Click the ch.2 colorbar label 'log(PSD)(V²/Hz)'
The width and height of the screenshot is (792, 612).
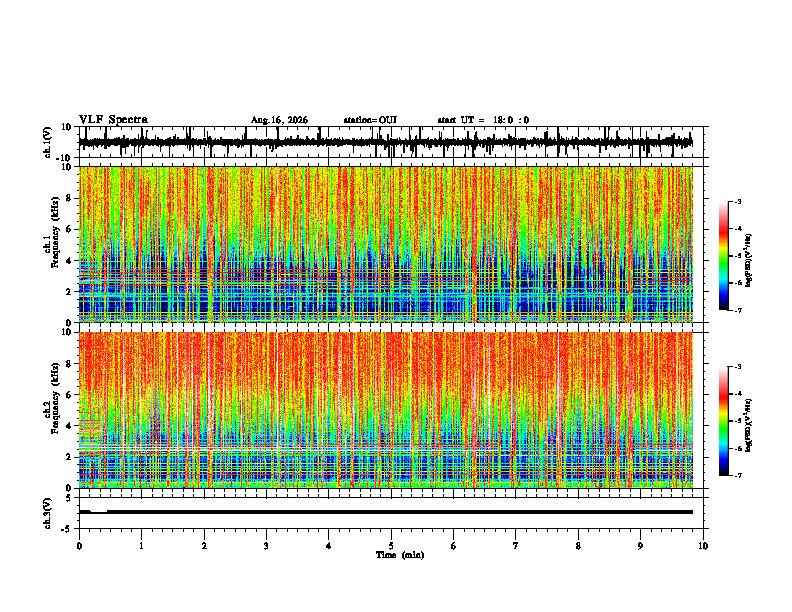point(750,425)
